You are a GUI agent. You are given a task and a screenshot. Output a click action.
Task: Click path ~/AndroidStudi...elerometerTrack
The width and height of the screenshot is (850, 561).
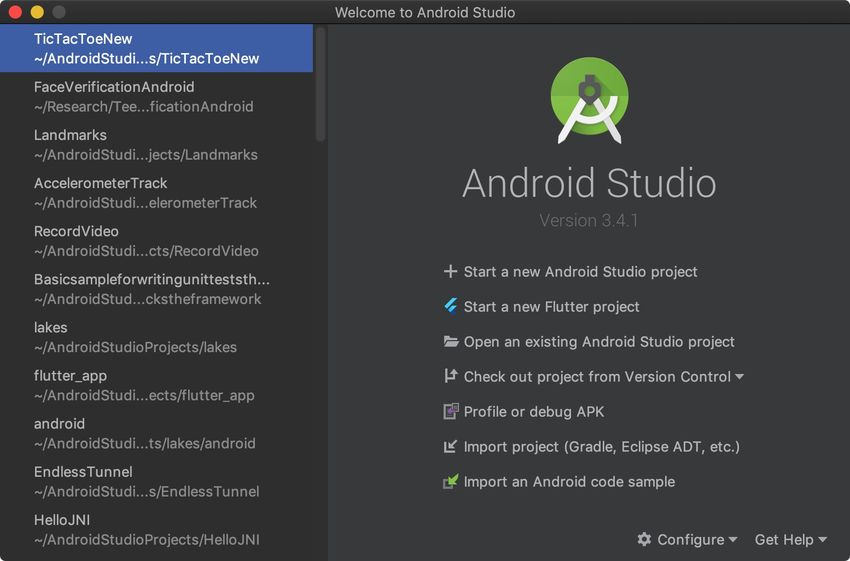(146, 203)
